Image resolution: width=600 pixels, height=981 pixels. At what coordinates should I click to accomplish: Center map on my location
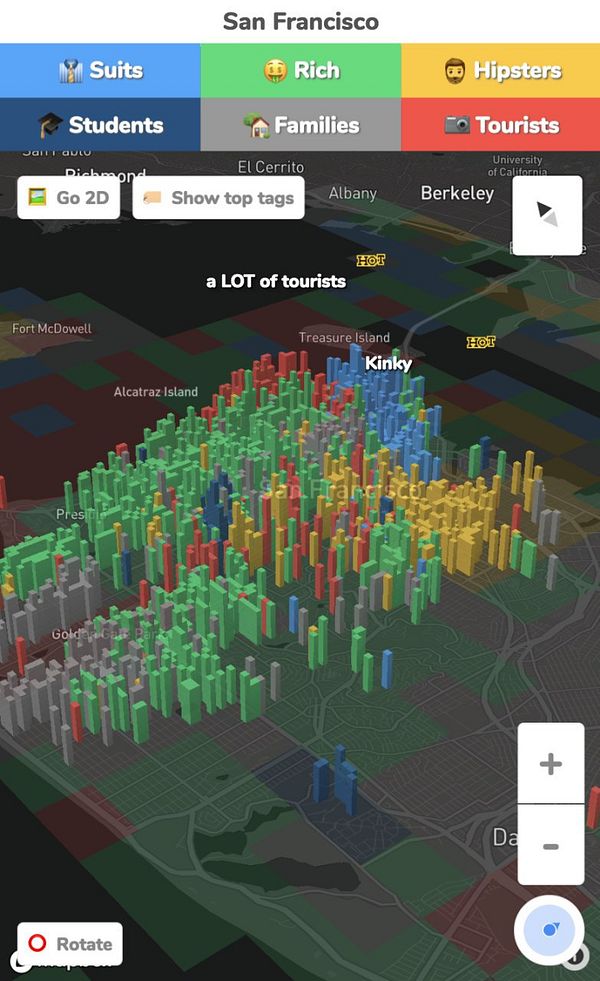[549, 930]
